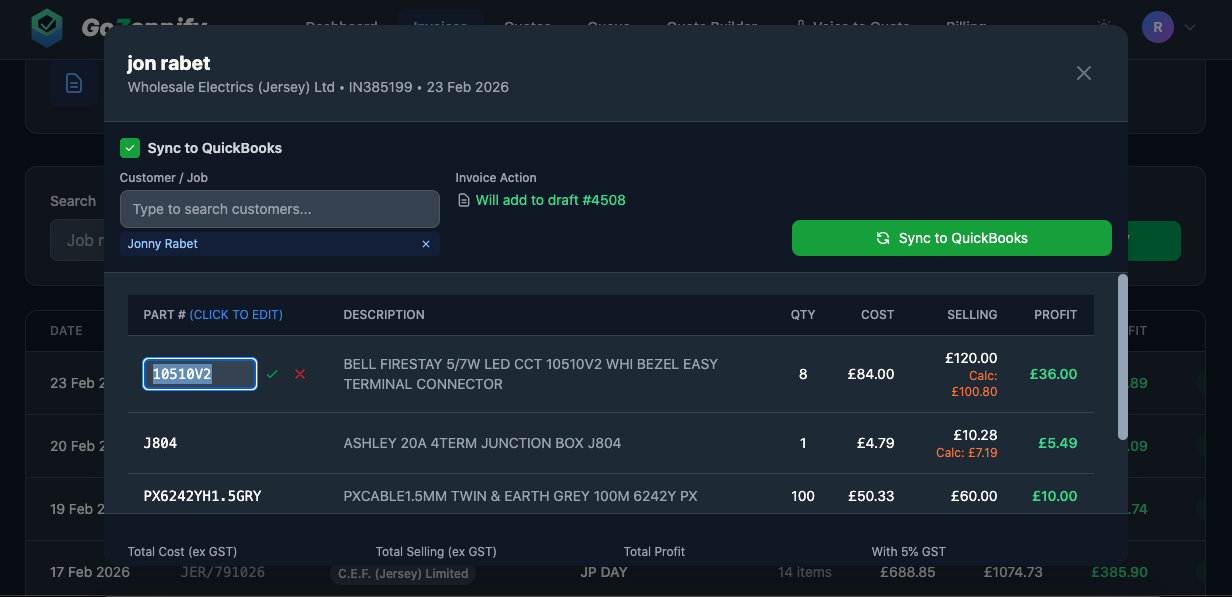This screenshot has height=597, width=1232.
Task: Click the document icon behind the dialog
Action: (74, 83)
